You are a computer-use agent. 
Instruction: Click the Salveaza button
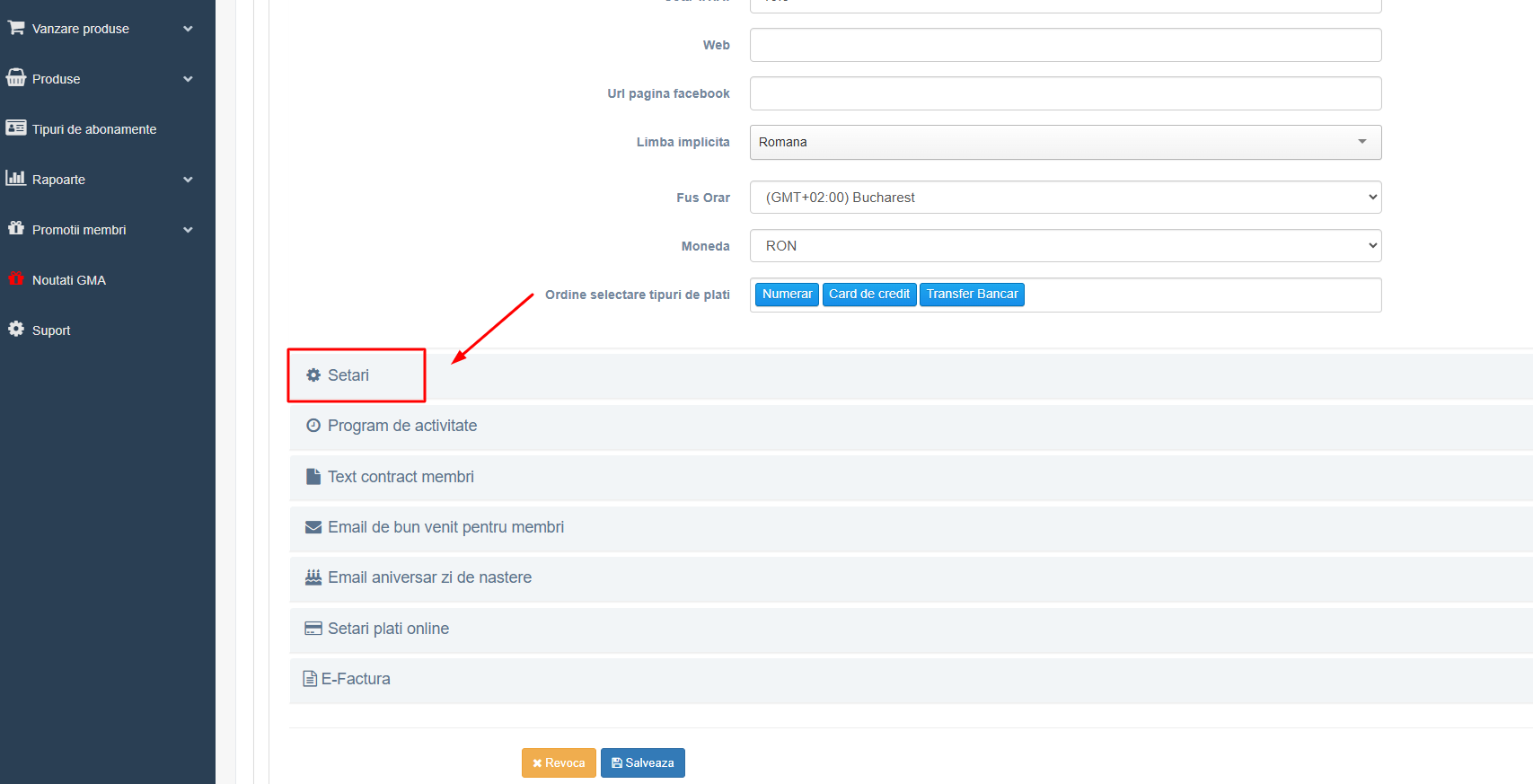click(x=643, y=762)
